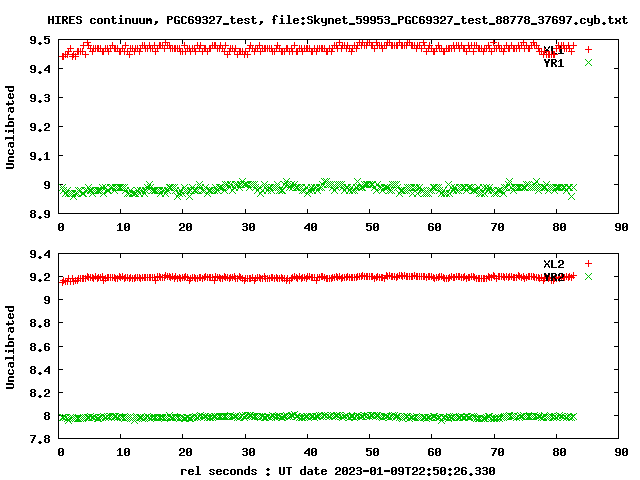Click the rel seconds UT date axis label
Image resolution: width=640 pixels, height=480 pixels.
pos(338,471)
